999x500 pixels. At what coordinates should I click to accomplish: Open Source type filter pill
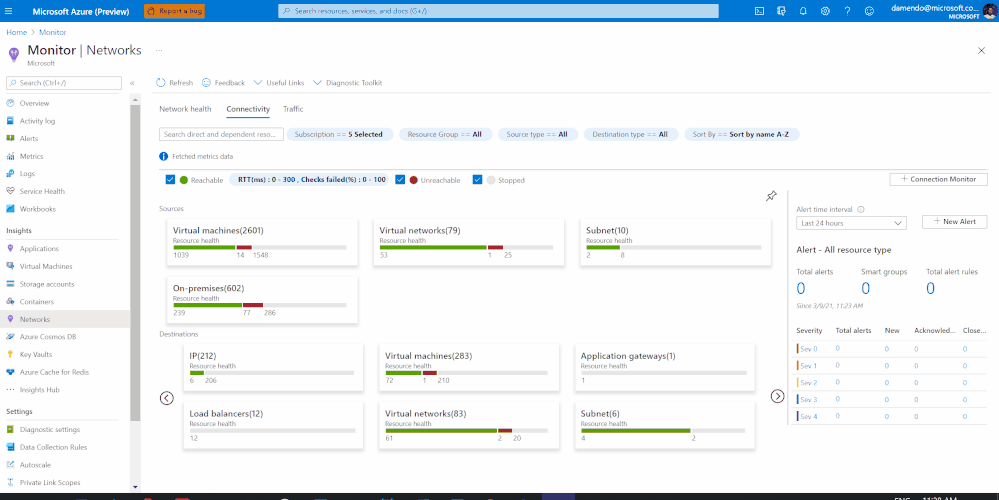538,134
